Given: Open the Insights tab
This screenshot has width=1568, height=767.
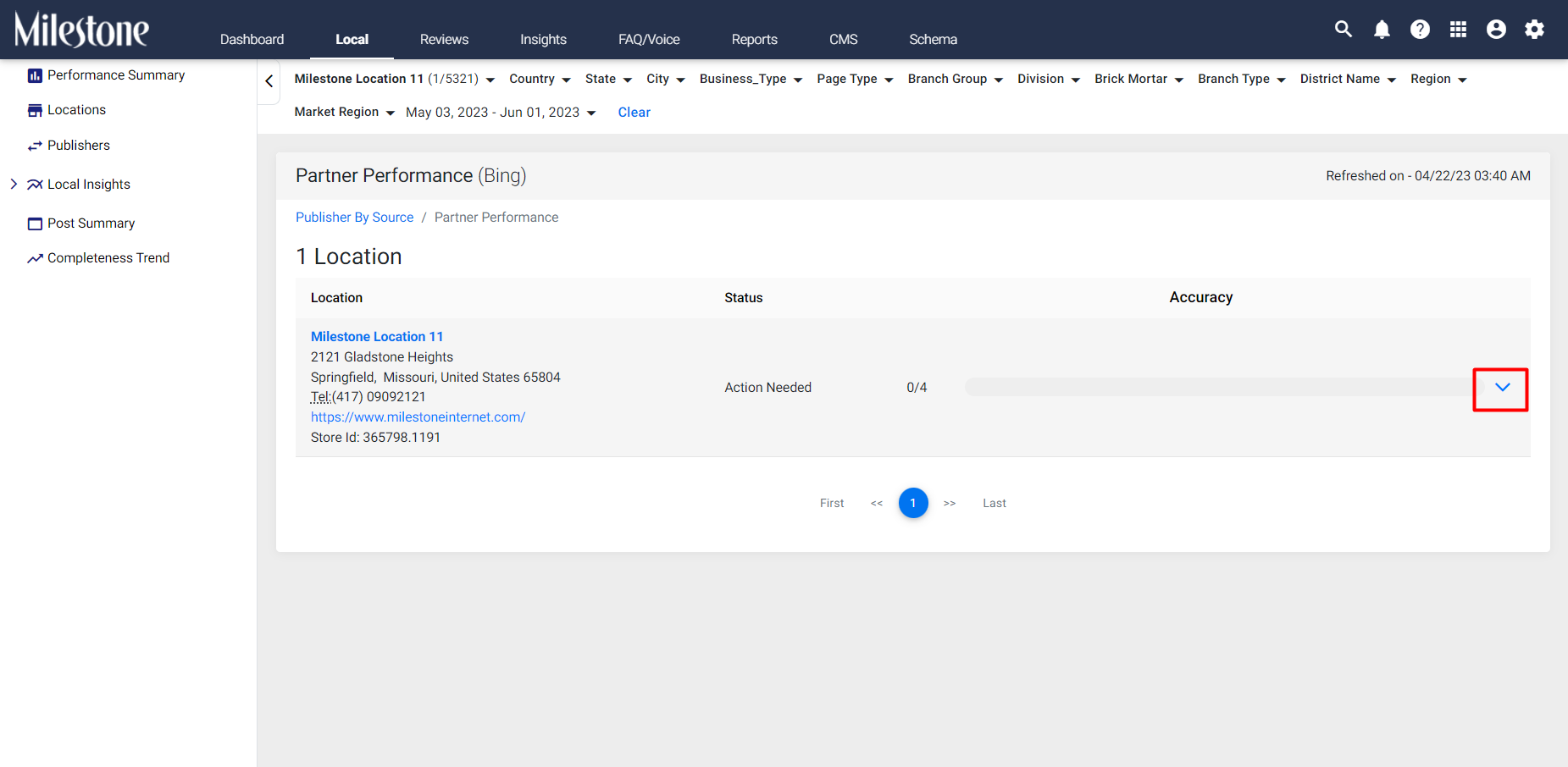Looking at the screenshot, I should 543,39.
